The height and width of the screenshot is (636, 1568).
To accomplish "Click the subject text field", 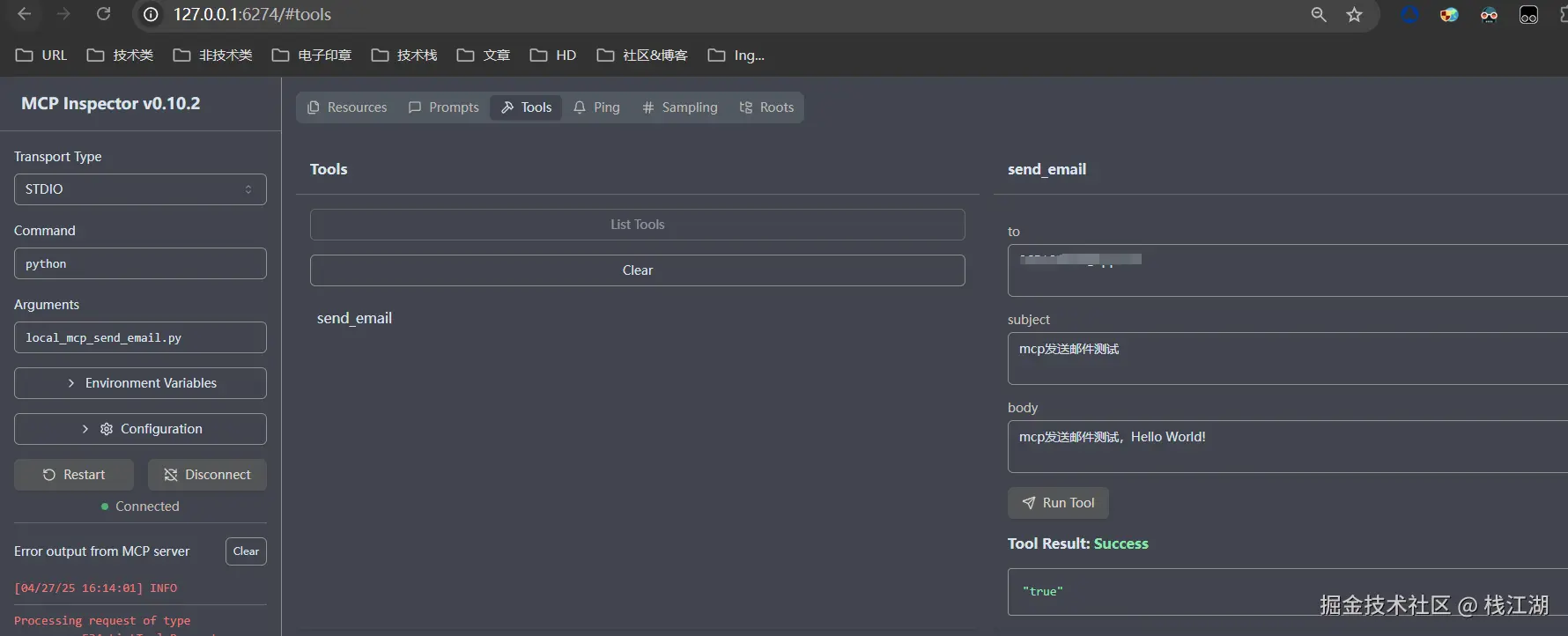I will (1288, 359).
